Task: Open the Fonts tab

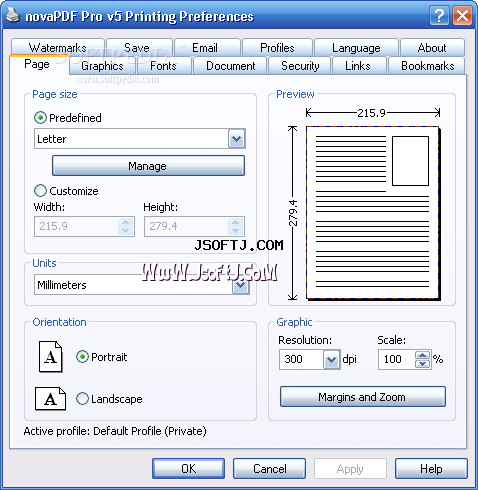Action: (163, 66)
